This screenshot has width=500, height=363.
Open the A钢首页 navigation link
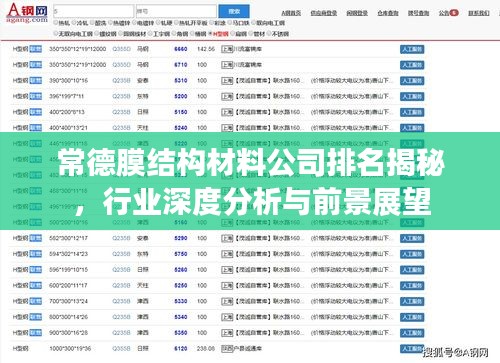tap(291, 13)
